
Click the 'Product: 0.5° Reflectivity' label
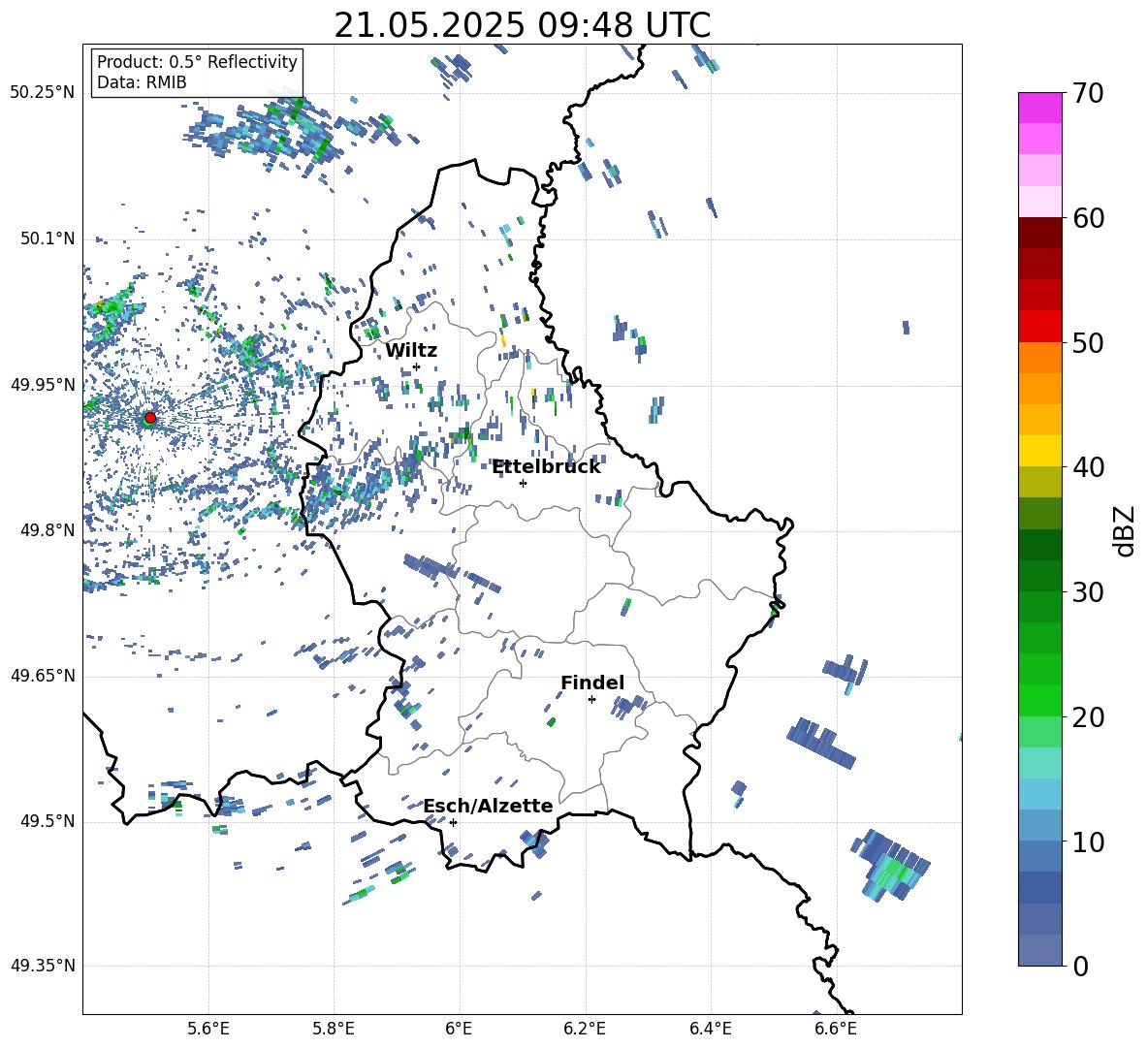click(x=197, y=62)
